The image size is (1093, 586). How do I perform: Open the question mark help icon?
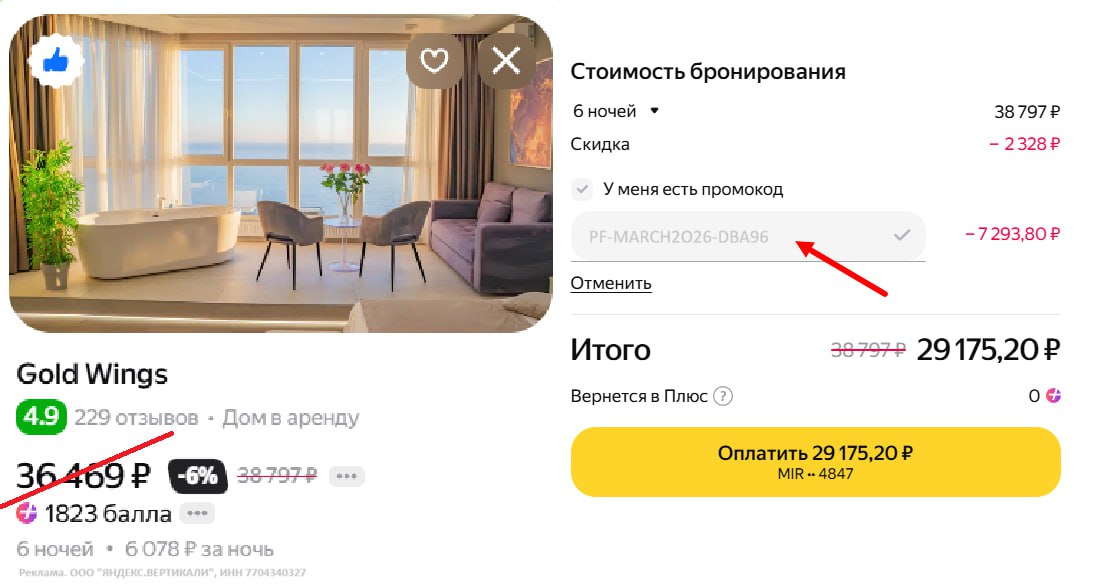point(723,396)
